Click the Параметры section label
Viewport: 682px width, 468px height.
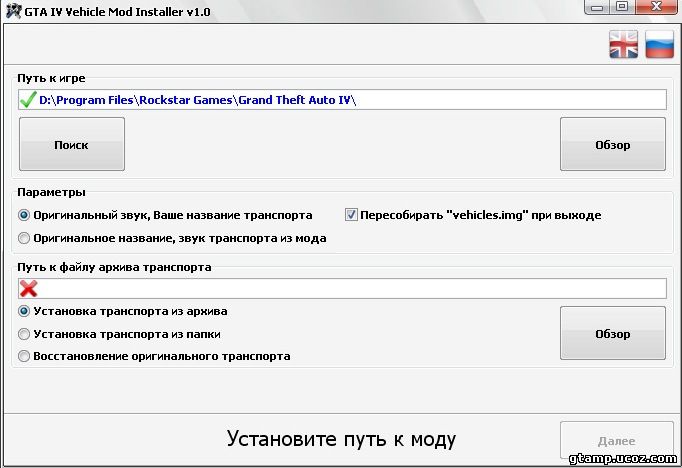[51, 192]
